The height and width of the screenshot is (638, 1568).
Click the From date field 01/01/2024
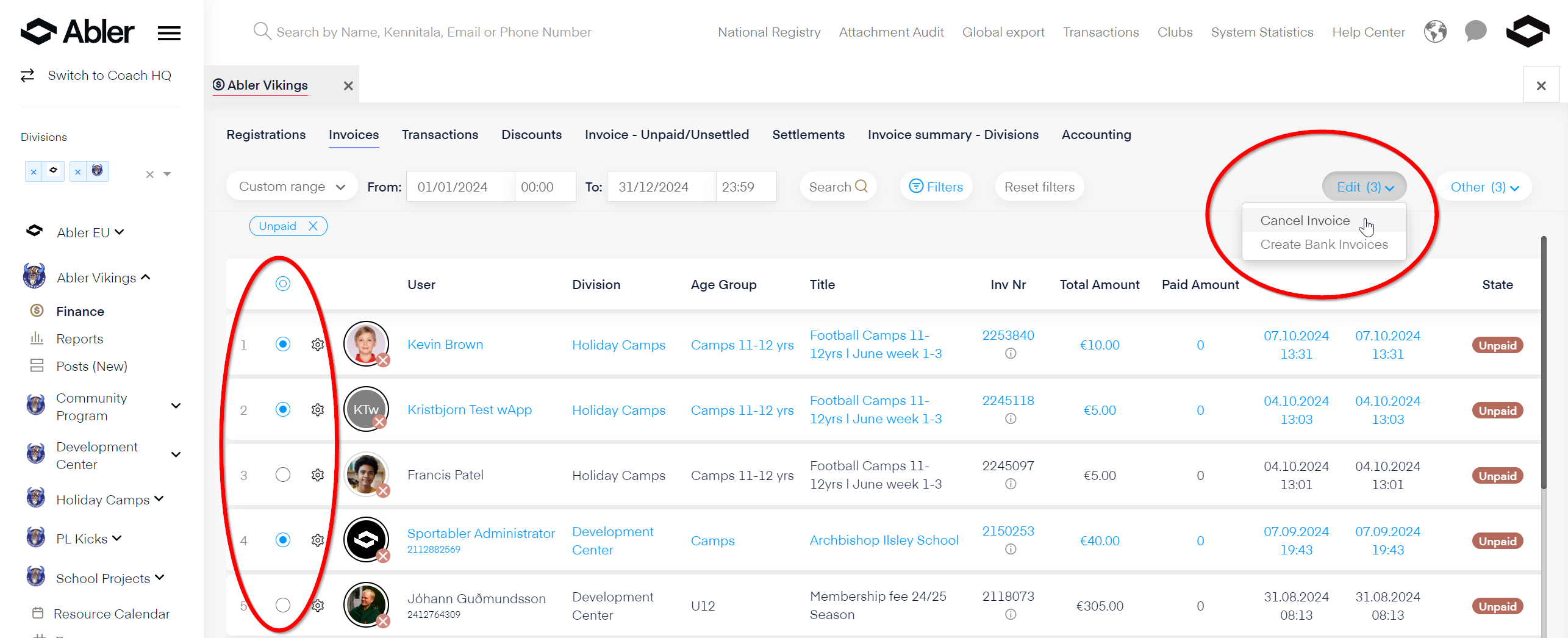[x=460, y=187]
